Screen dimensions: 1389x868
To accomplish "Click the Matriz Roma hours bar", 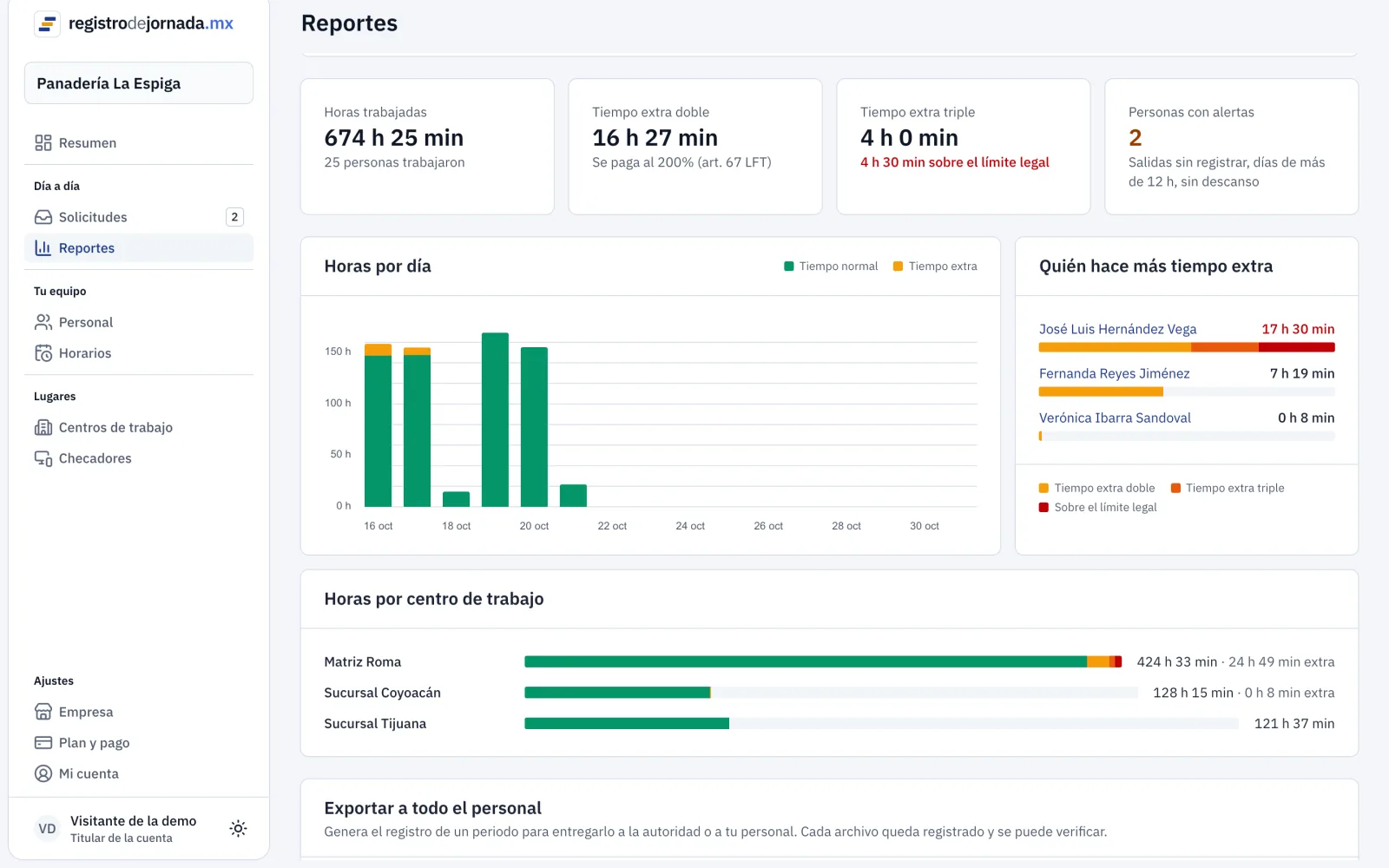I will [823, 661].
